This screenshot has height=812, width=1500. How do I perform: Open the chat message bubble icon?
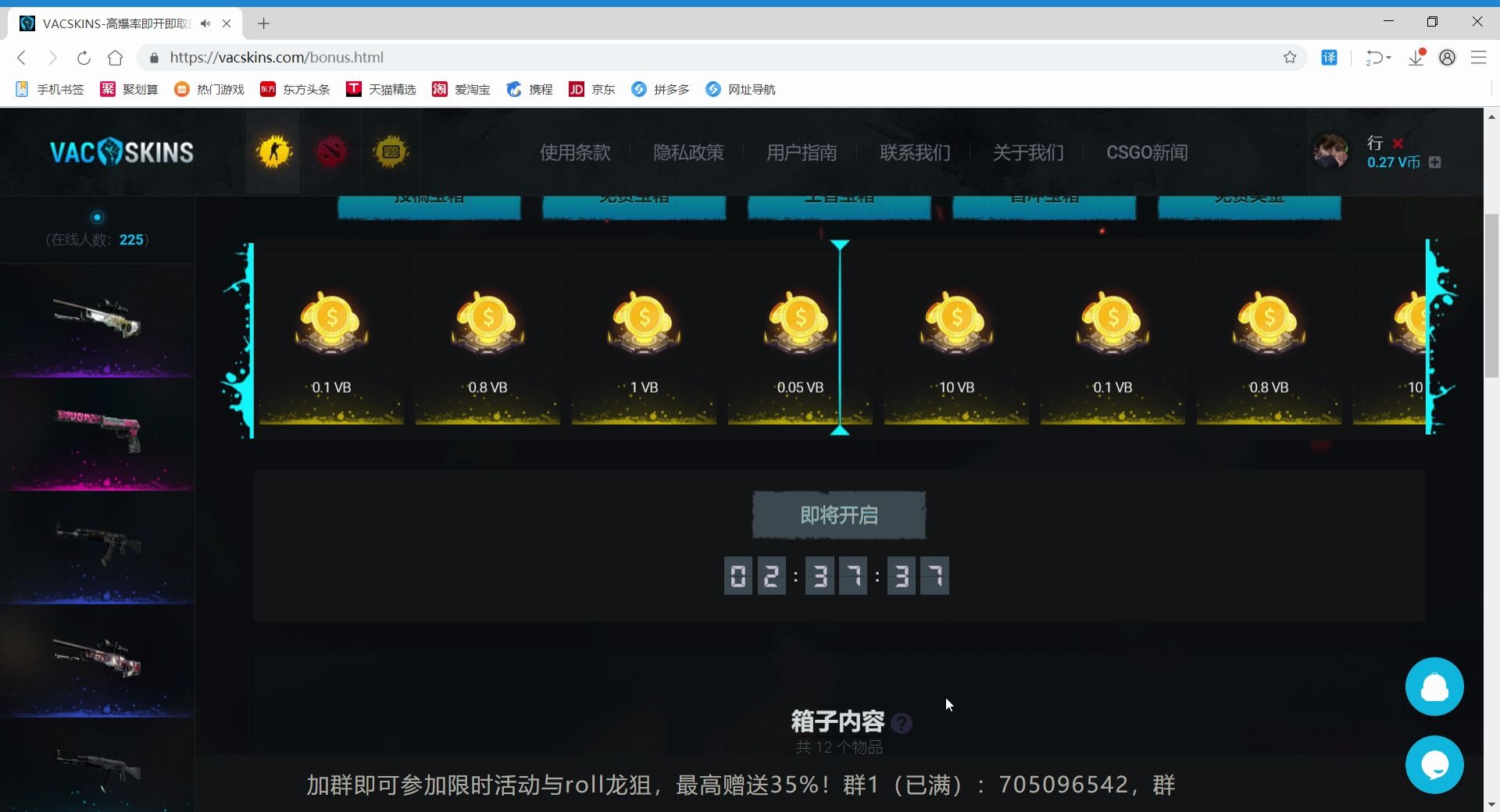point(1434,765)
